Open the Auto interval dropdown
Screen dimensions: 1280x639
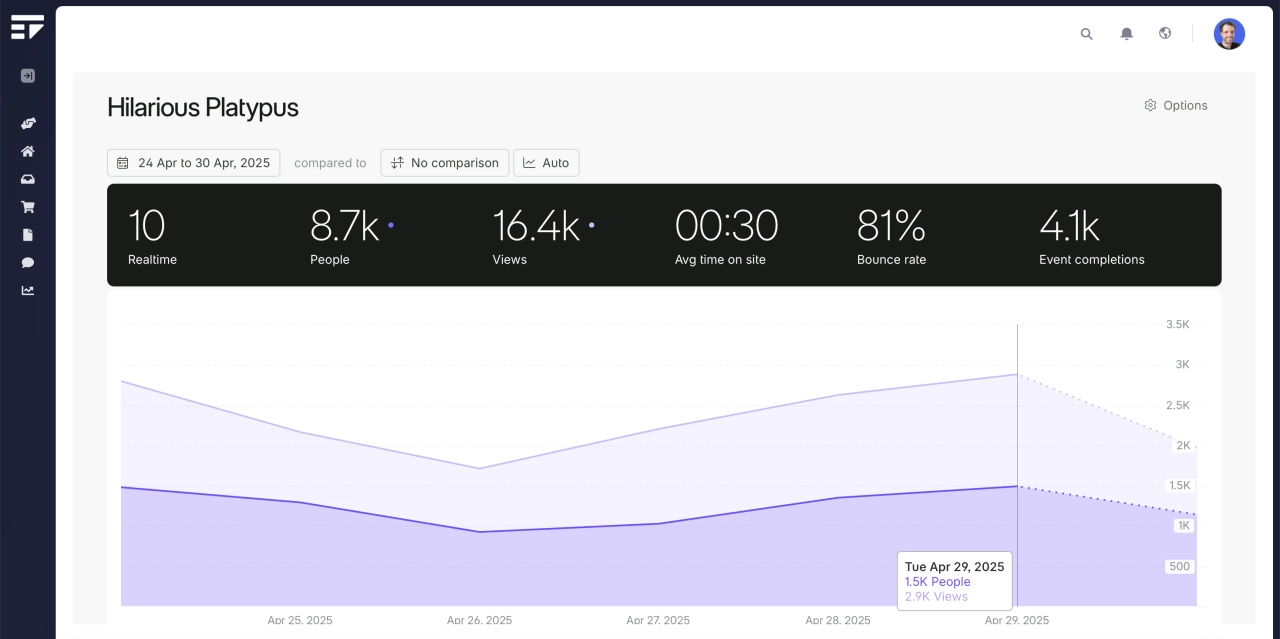[546, 163]
